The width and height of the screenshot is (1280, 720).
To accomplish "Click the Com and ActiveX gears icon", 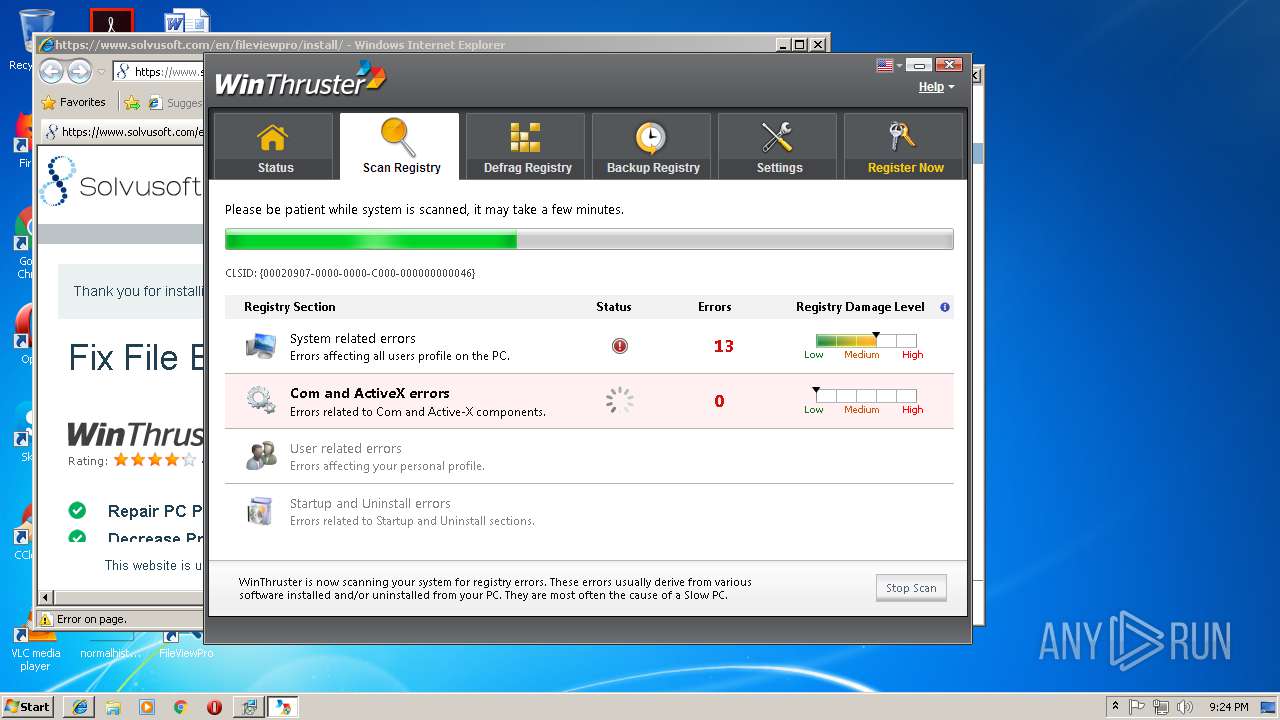I will 261,401.
